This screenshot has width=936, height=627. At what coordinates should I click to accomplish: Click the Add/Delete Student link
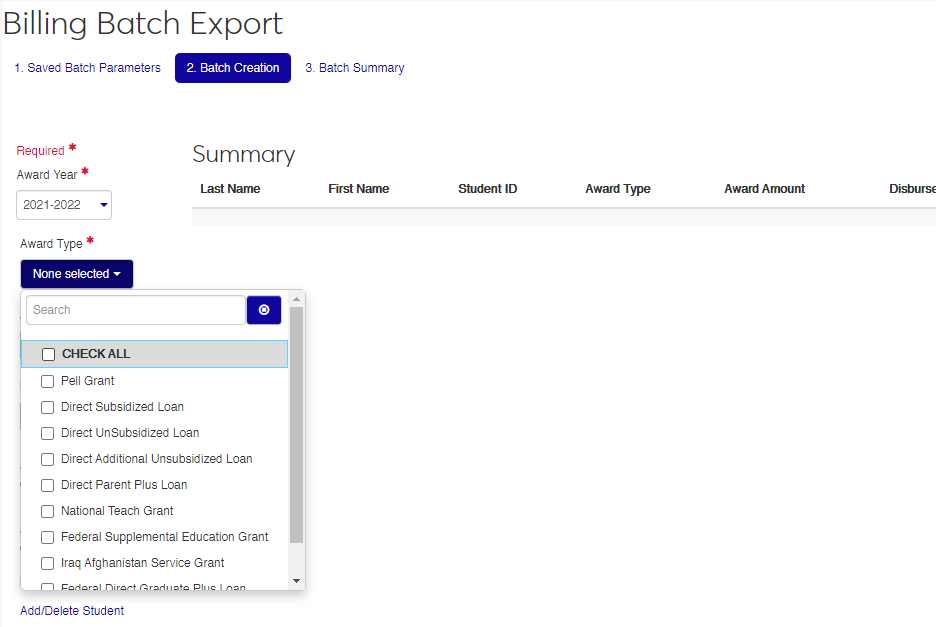[x=72, y=611]
